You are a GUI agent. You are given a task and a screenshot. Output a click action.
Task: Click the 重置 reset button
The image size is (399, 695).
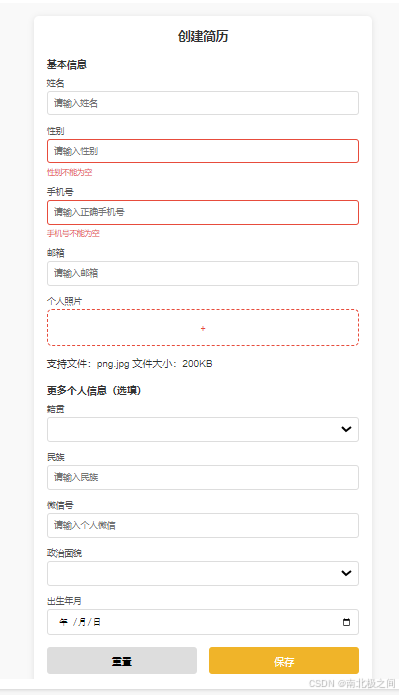122,660
